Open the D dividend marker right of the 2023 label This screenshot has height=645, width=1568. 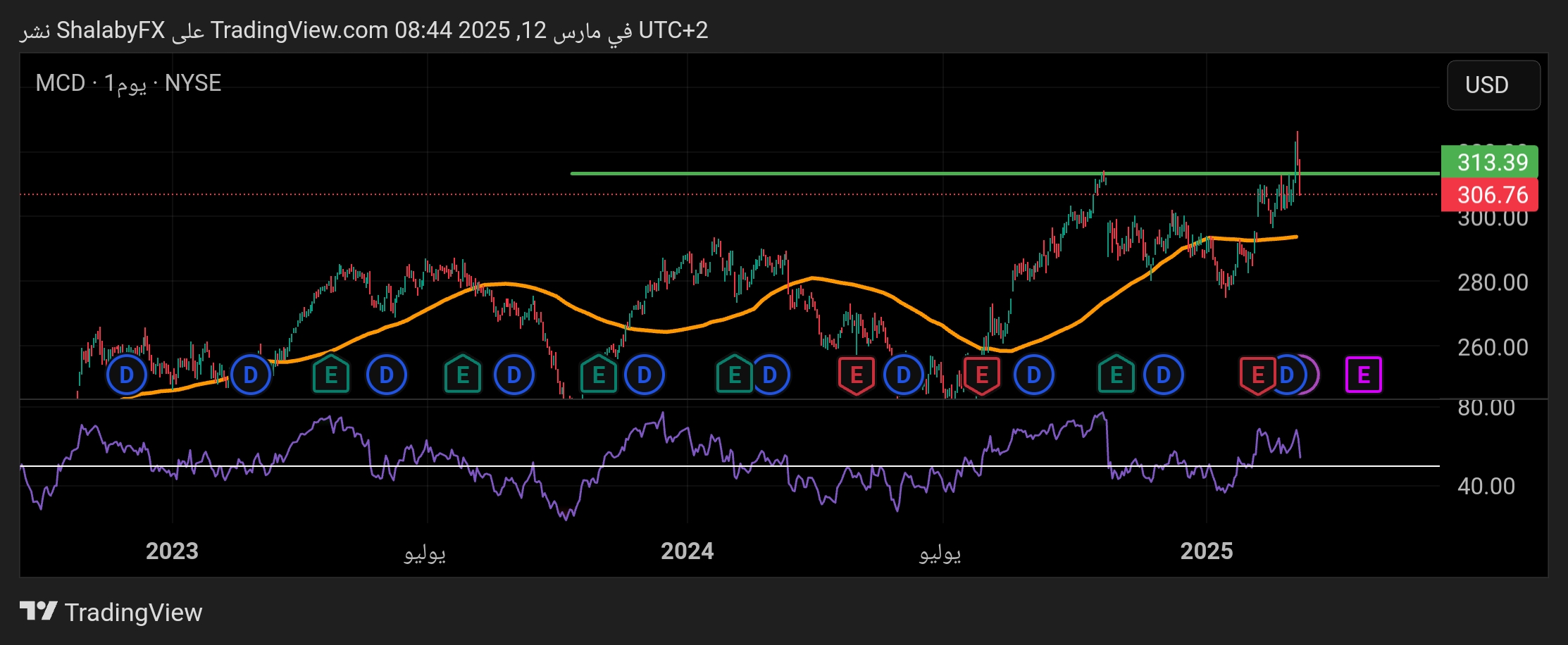pos(250,375)
